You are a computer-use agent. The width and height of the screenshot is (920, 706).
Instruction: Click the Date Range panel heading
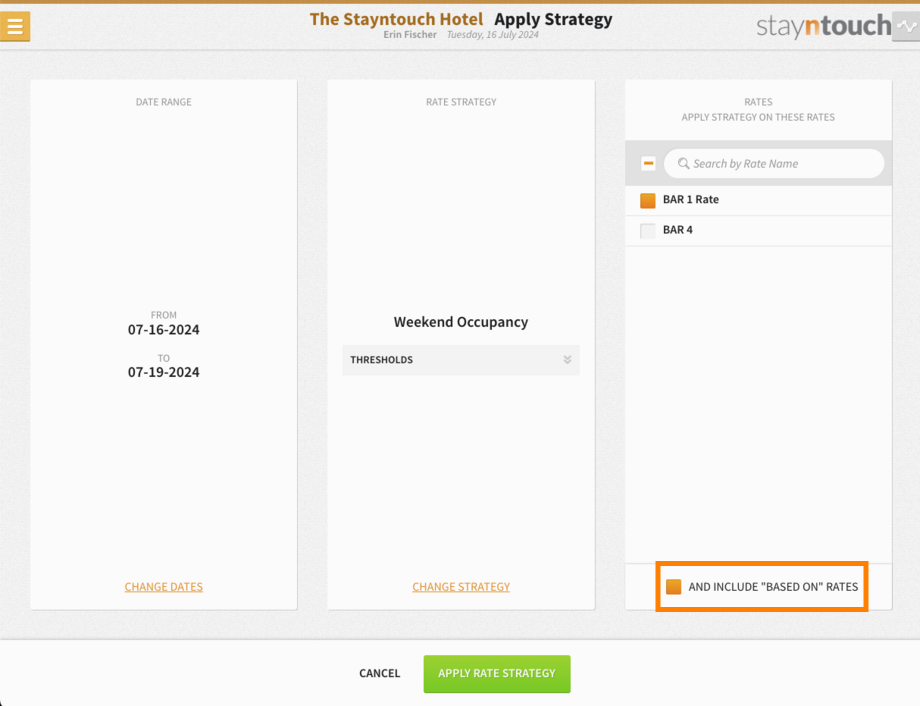tap(164, 102)
